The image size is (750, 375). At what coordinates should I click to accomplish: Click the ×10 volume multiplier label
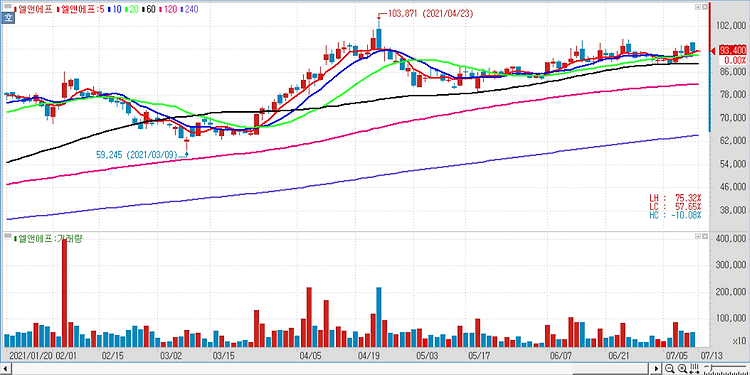click(x=739, y=342)
